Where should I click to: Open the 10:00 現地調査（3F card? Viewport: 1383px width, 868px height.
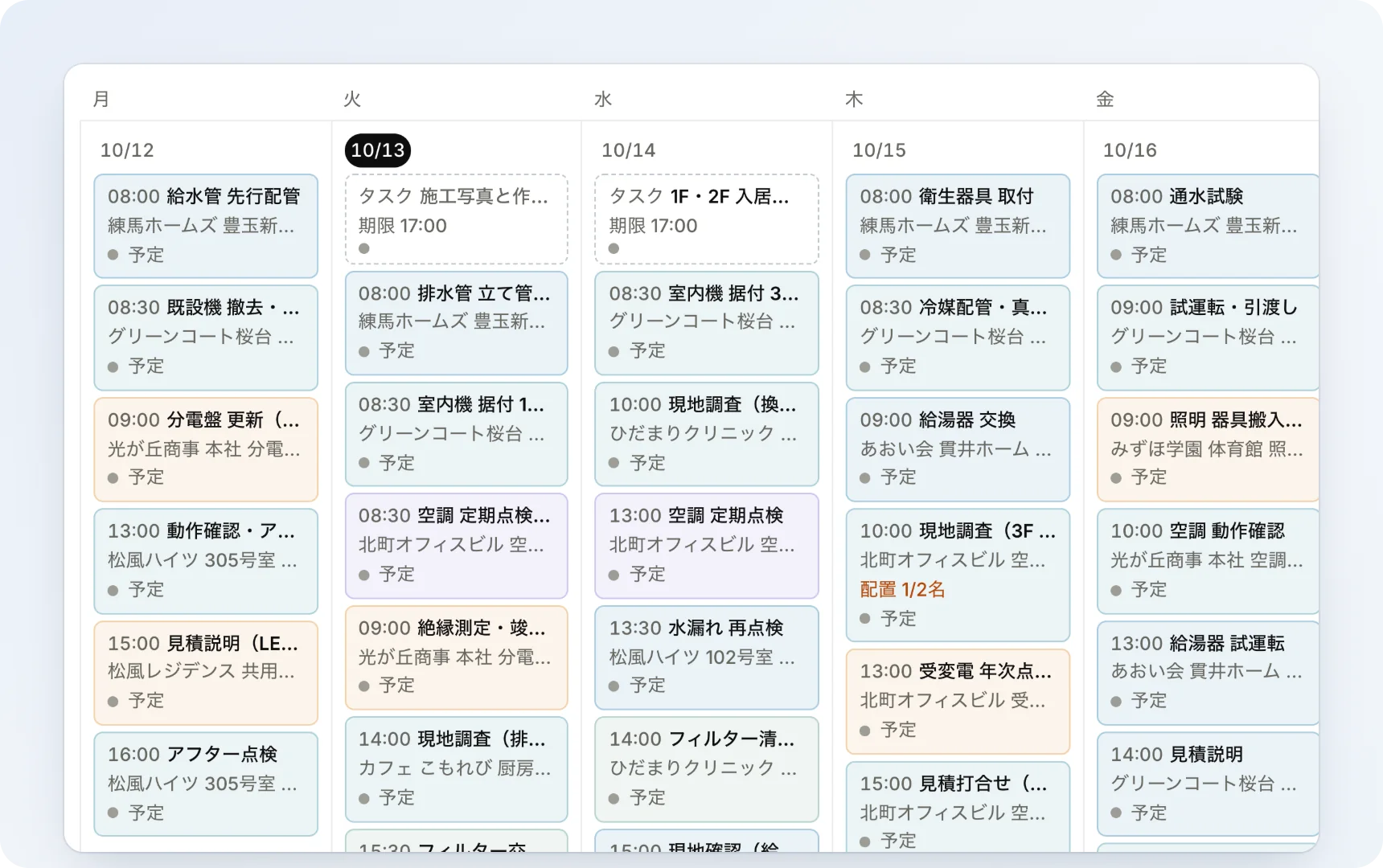click(958, 575)
